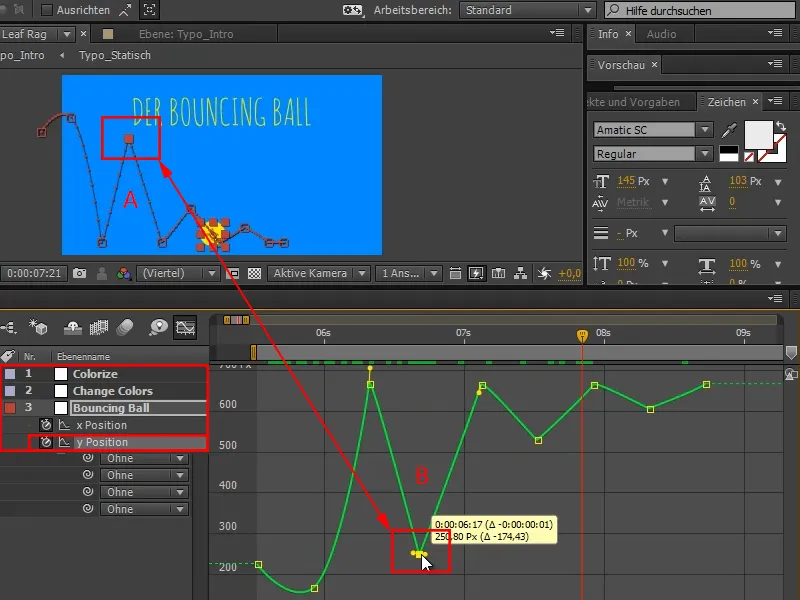Switch to the Audio panel tab
The height and width of the screenshot is (600, 800).
click(661, 34)
